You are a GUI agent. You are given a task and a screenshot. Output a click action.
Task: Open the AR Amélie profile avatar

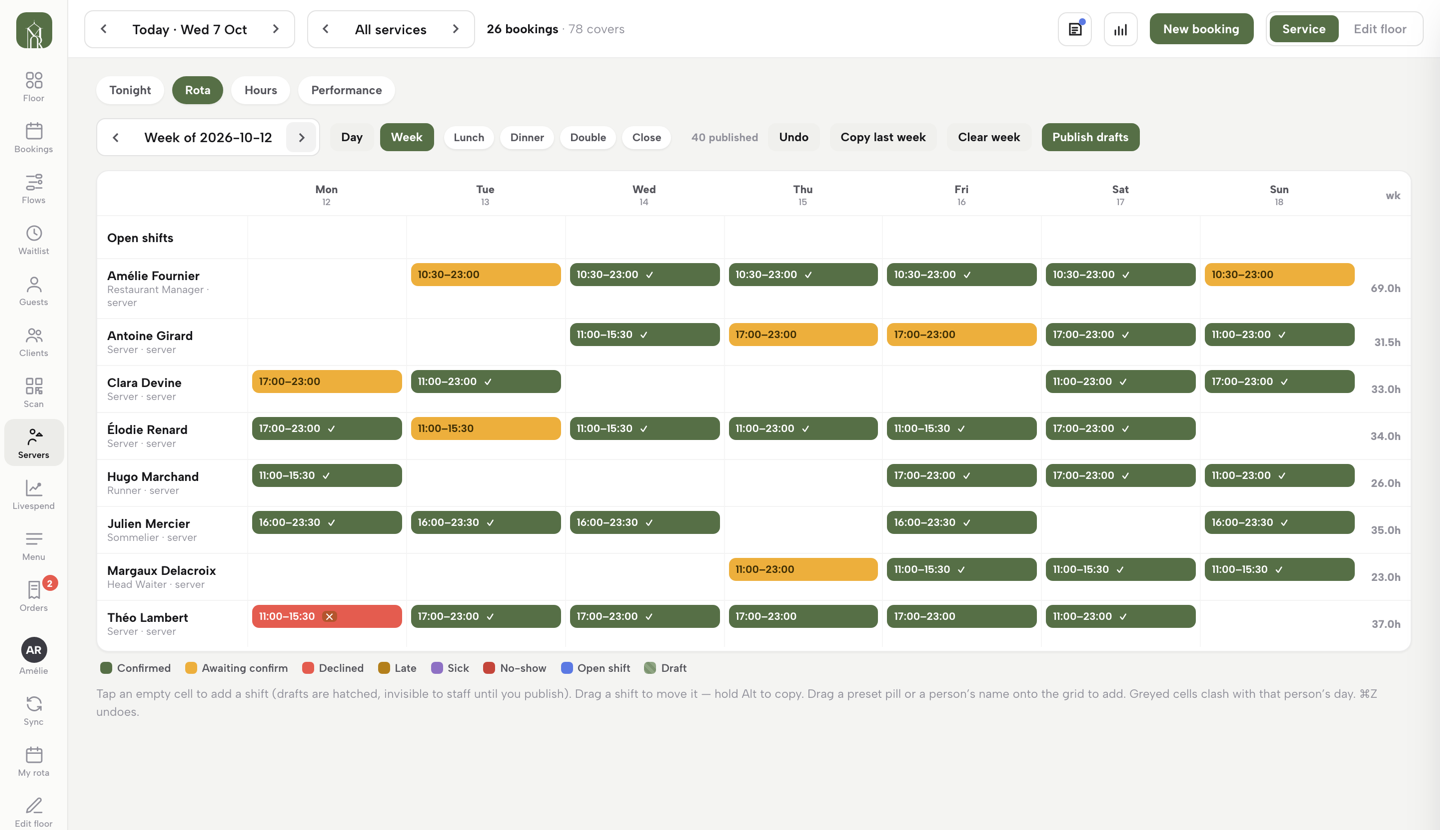[34, 650]
